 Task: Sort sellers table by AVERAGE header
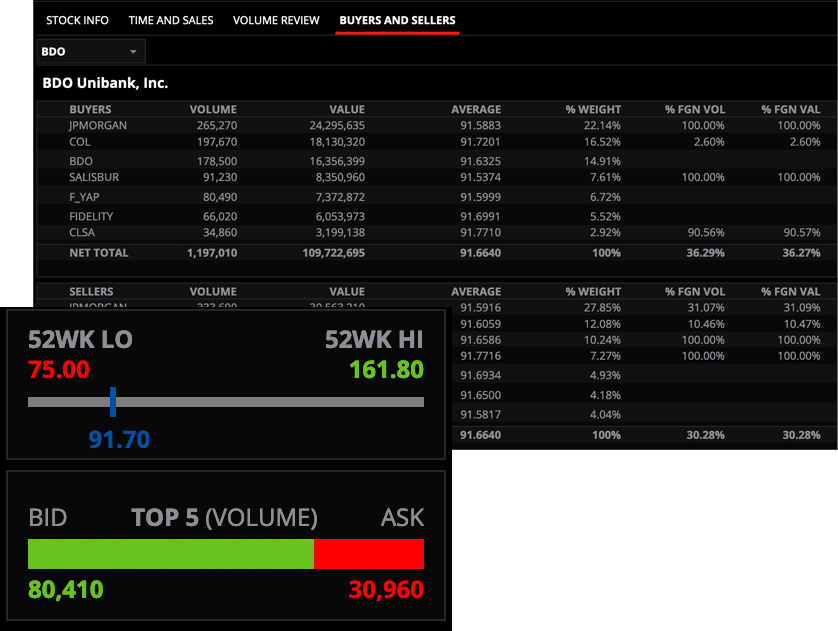(x=476, y=291)
